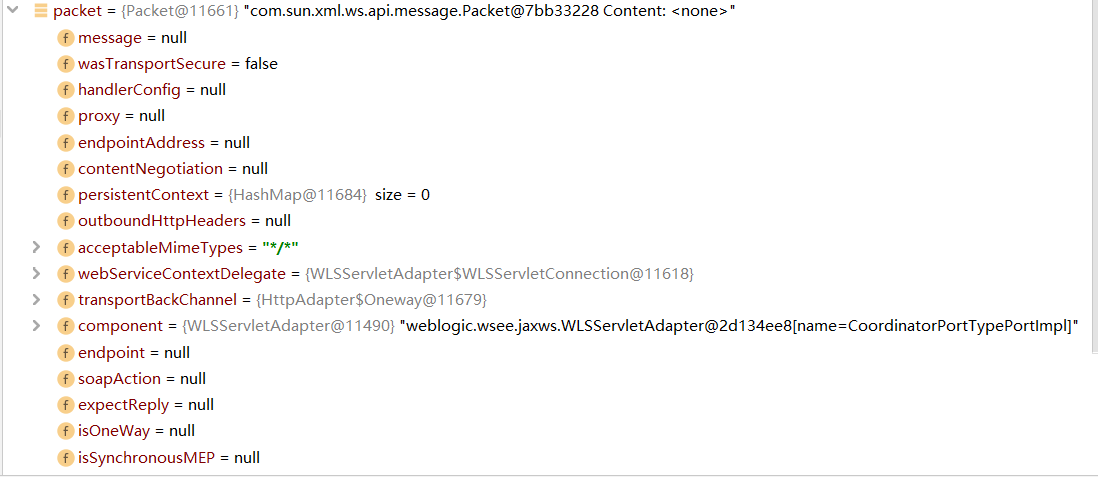This screenshot has height=477, width=1098.
Task: Expand the component node
Action: click(x=36, y=326)
